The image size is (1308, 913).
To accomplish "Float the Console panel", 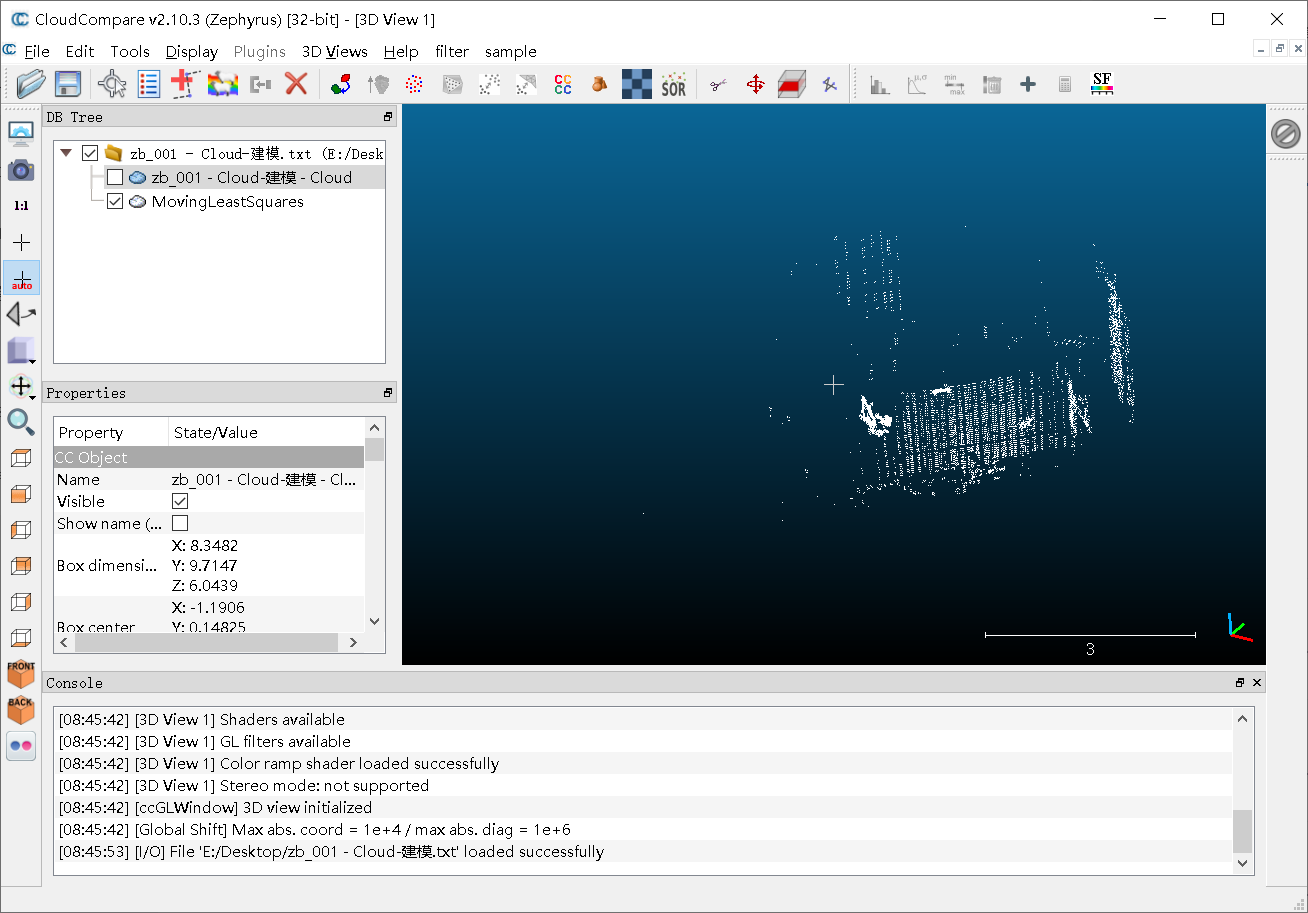I will 1240,683.
